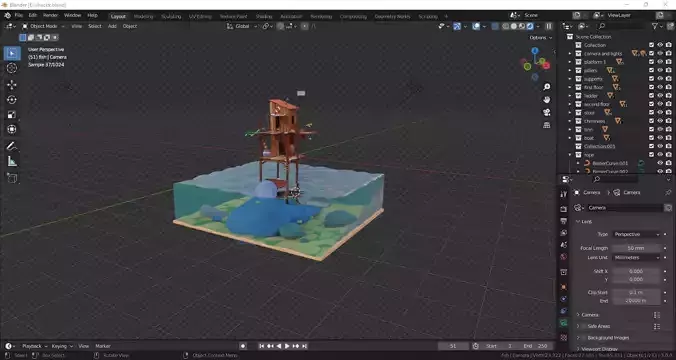Switch to the Geometry Nodes workspace tab

[x=392, y=16]
